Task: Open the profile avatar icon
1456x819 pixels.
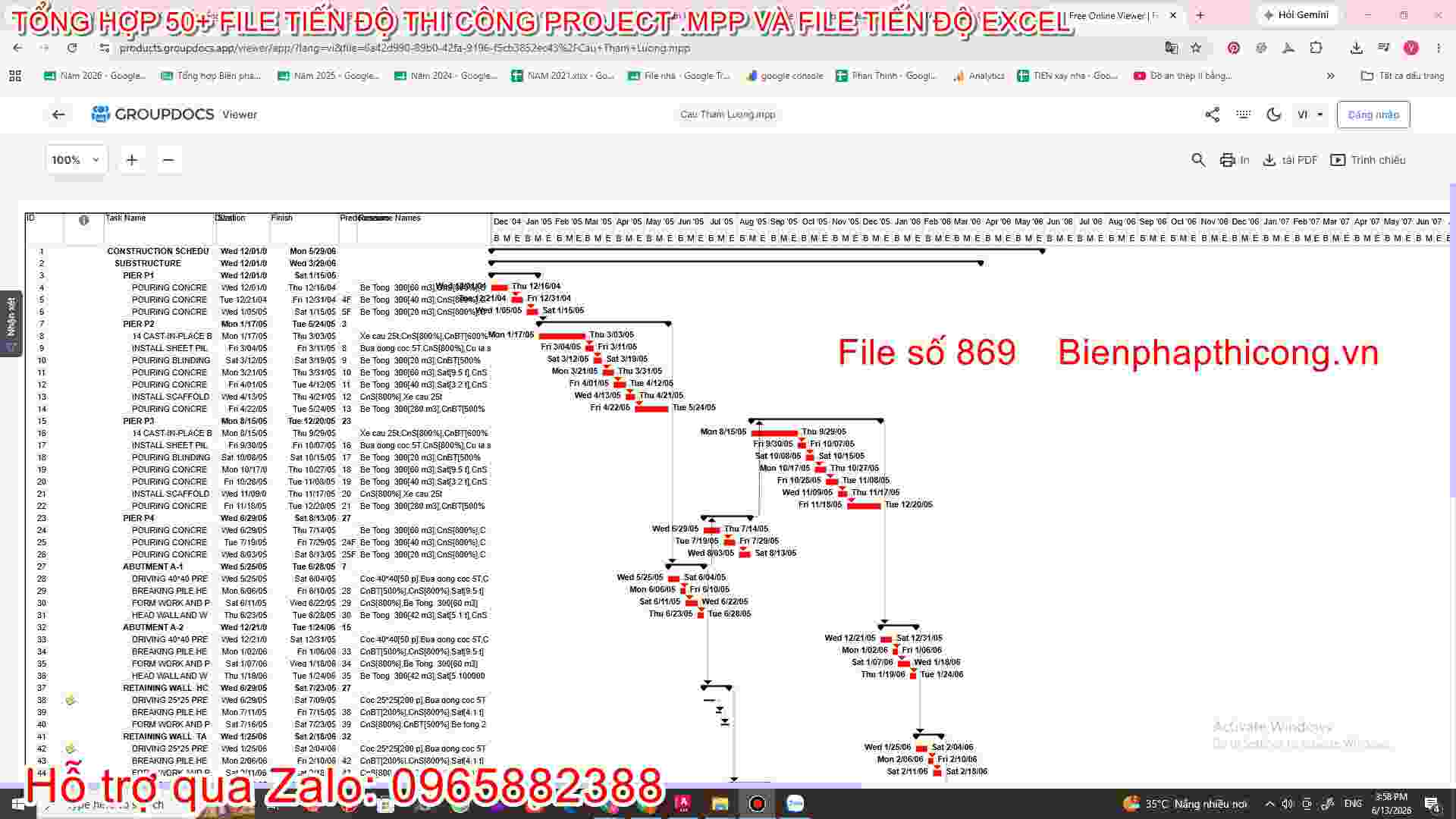Action: click(1410, 48)
